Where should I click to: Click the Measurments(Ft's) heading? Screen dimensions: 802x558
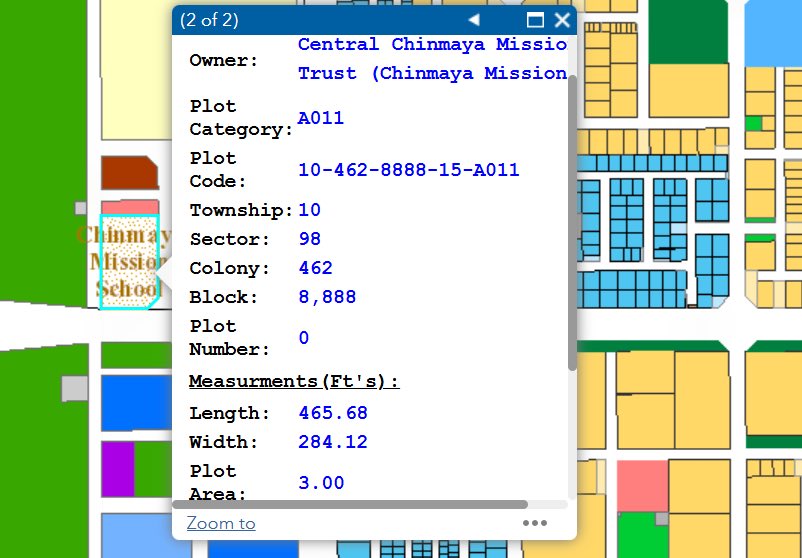click(x=294, y=381)
